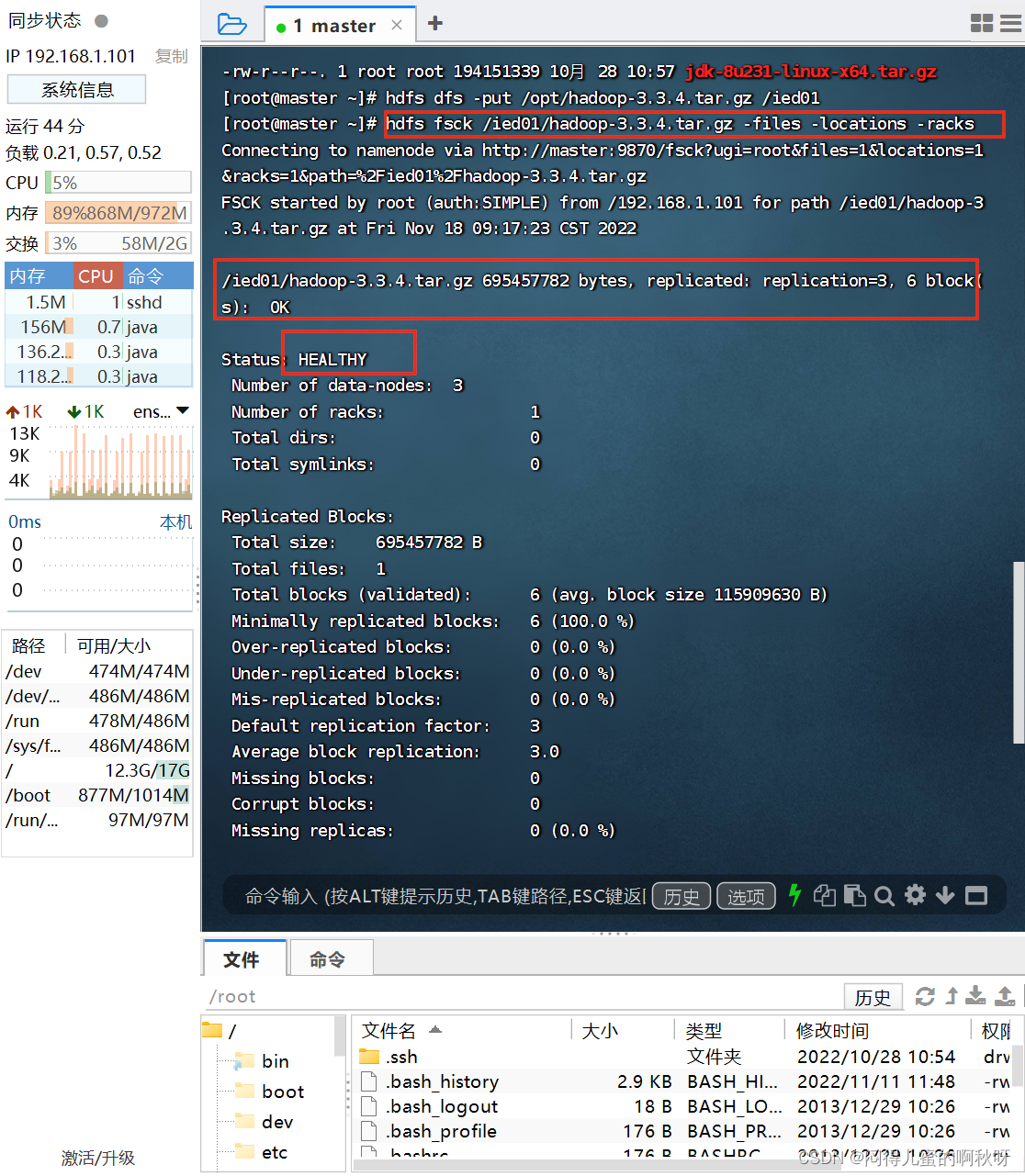Open the 选项 dropdown in command bar
This screenshot has width=1025, height=1176.
click(746, 895)
